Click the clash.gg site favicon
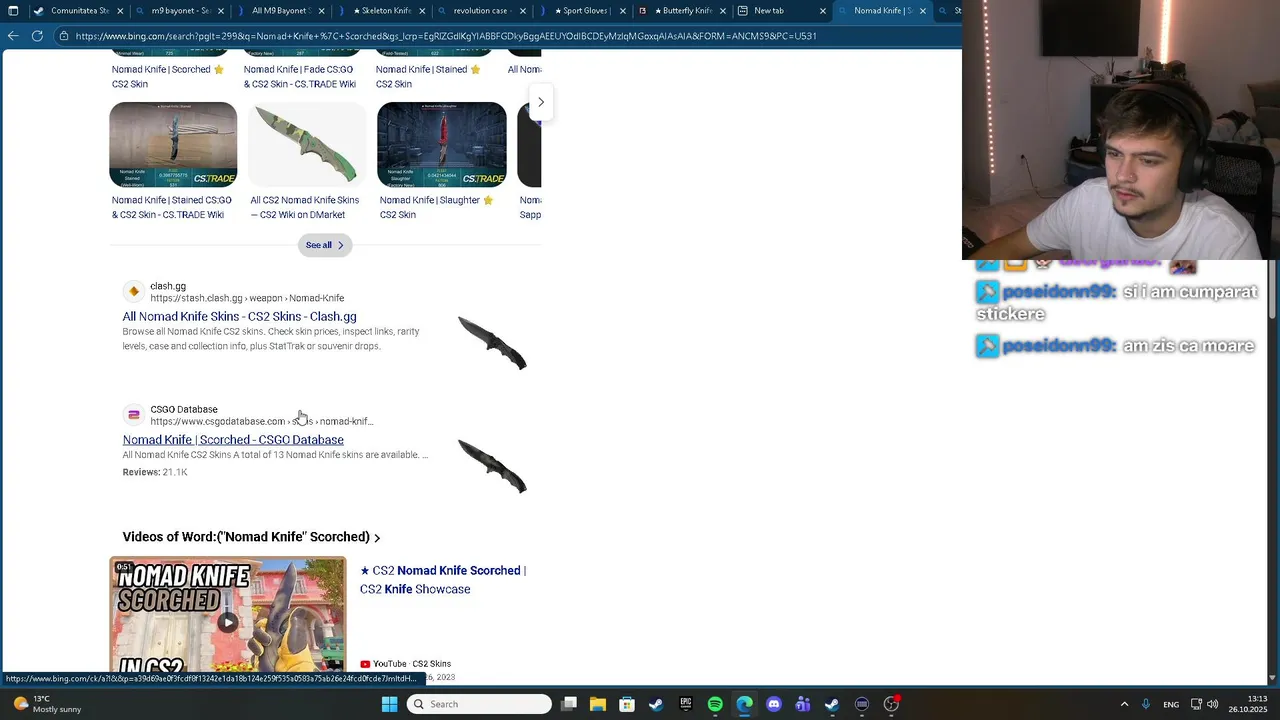 click(134, 291)
